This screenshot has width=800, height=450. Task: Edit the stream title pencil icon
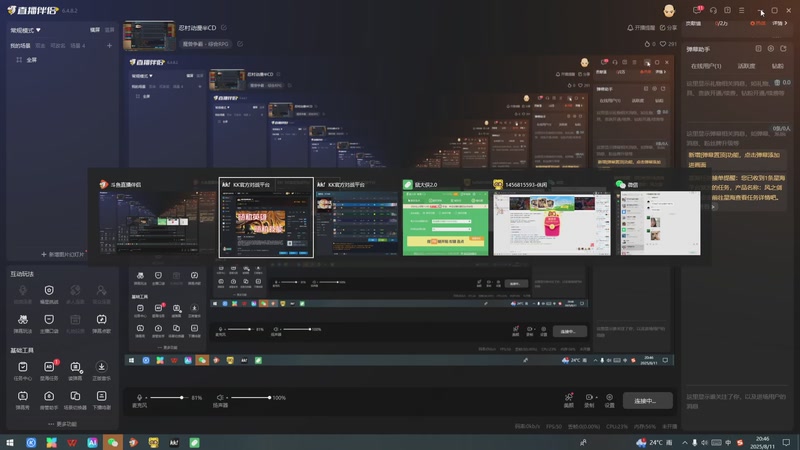pos(223,28)
